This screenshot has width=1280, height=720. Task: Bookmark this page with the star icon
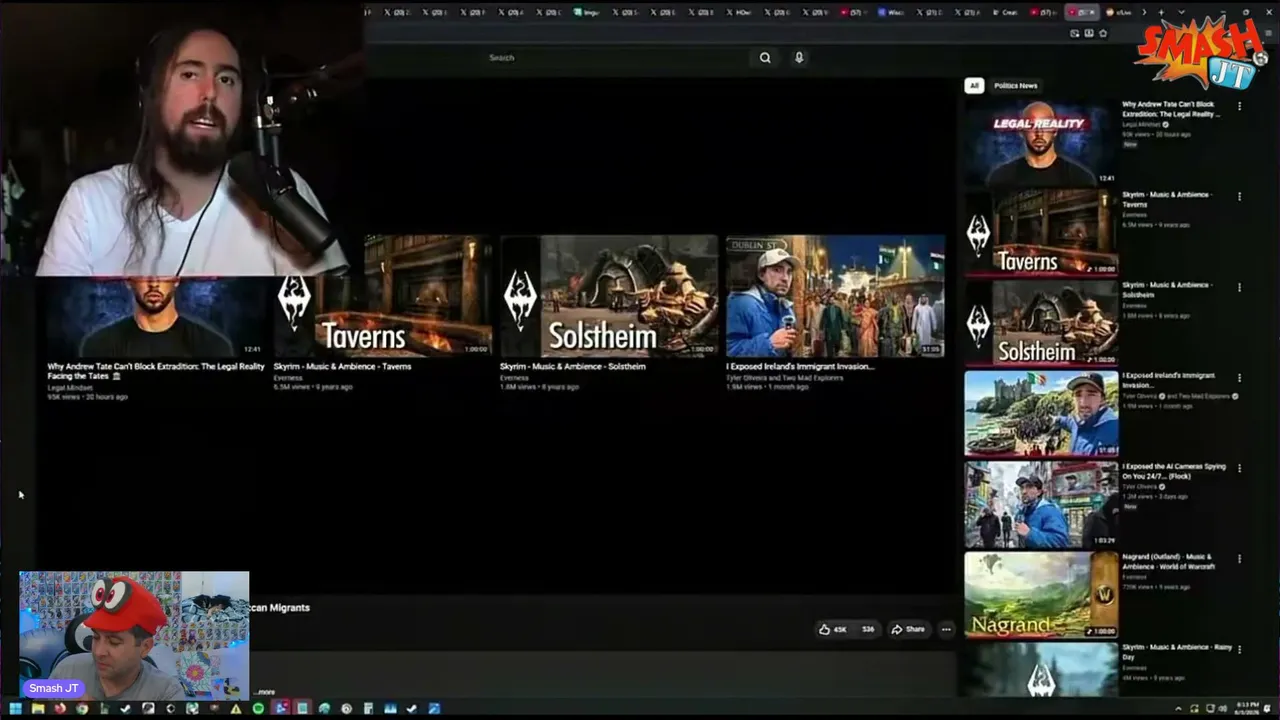[x=1103, y=33]
